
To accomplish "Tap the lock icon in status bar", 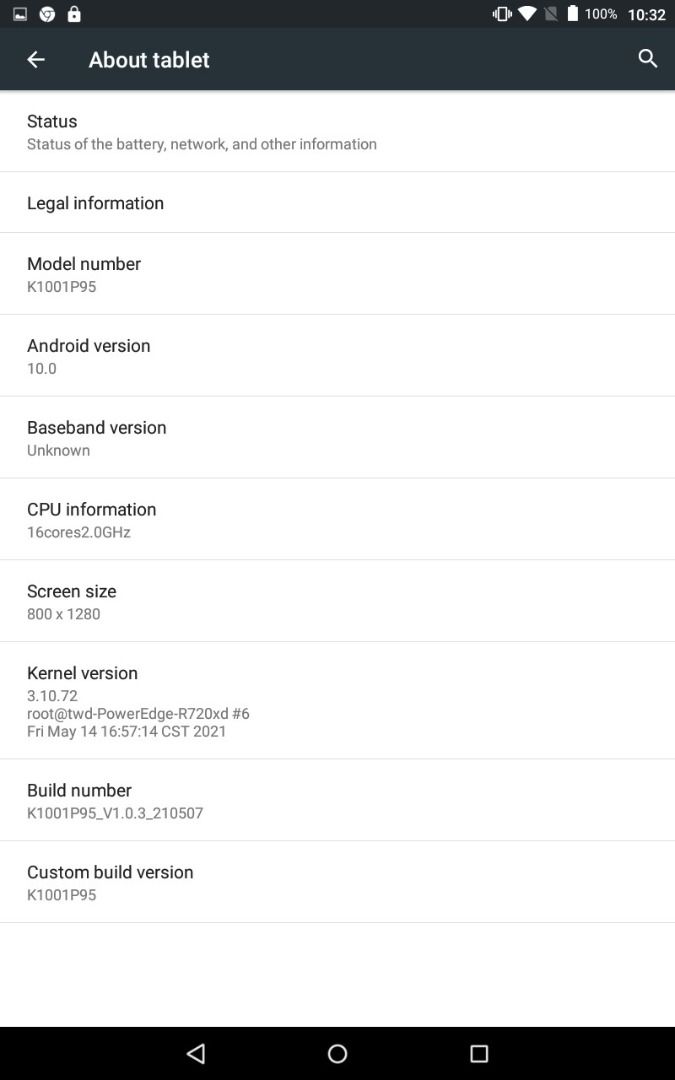I will point(74,14).
